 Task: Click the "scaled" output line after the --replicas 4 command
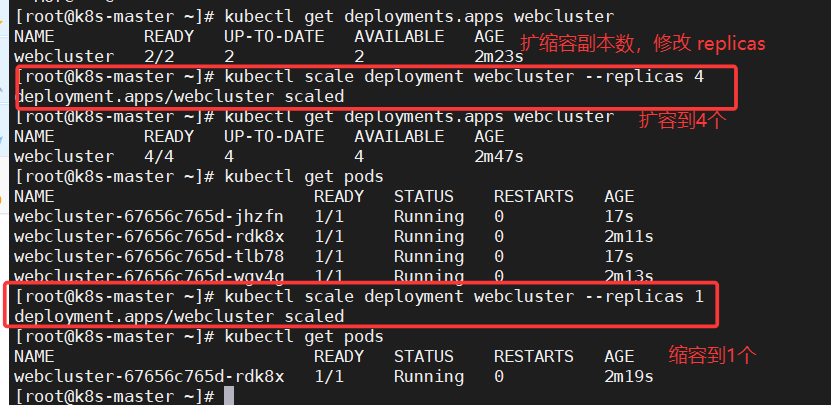click(x=179, y=96)
